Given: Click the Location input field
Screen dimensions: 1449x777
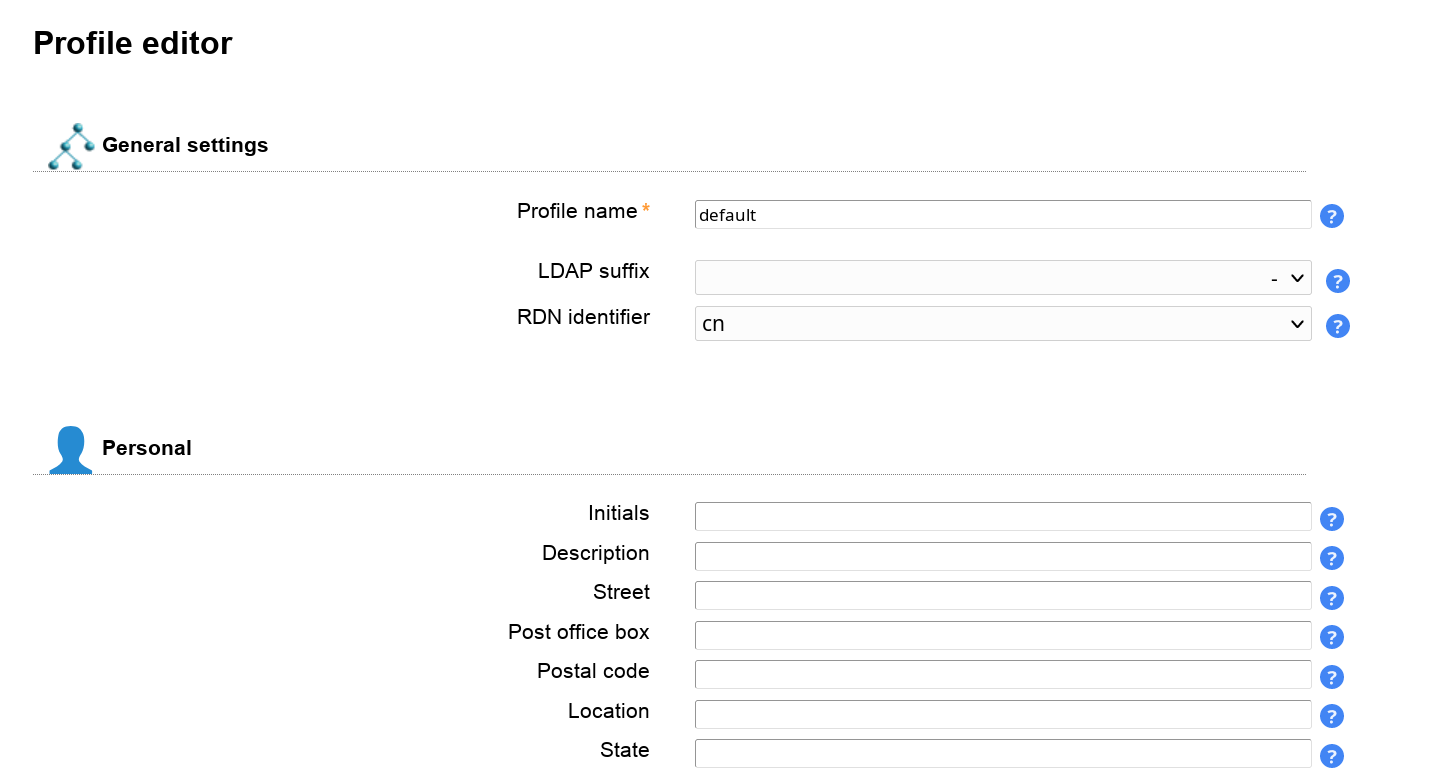Looking at the screenshot, I should click(1002, 714).
